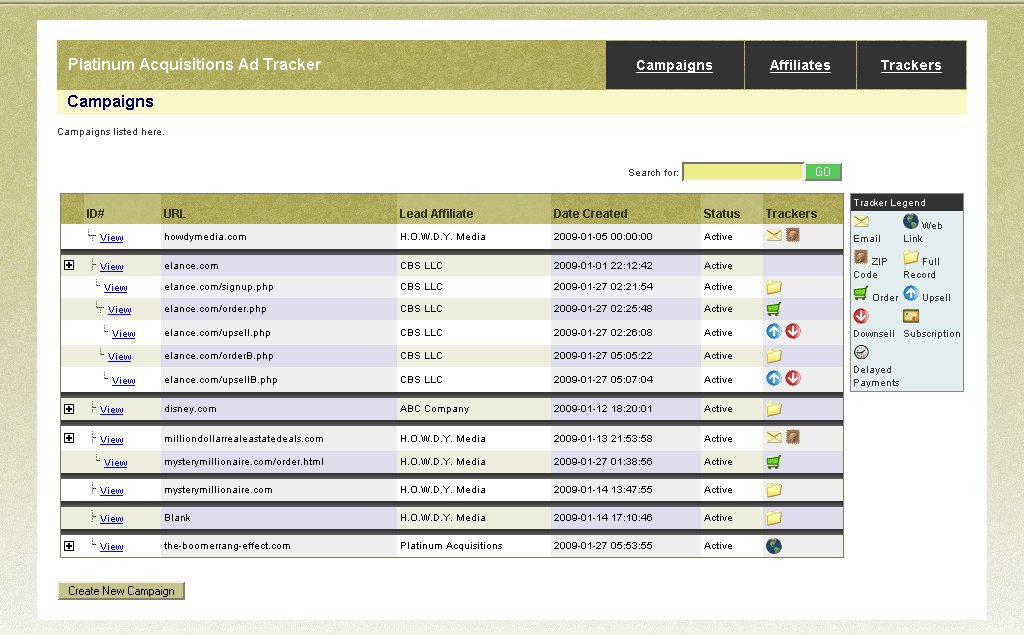Click the Email tracker icon in howdymedia.com row
The height and width of the screenshot is (635, 1024).
[774, 236]
